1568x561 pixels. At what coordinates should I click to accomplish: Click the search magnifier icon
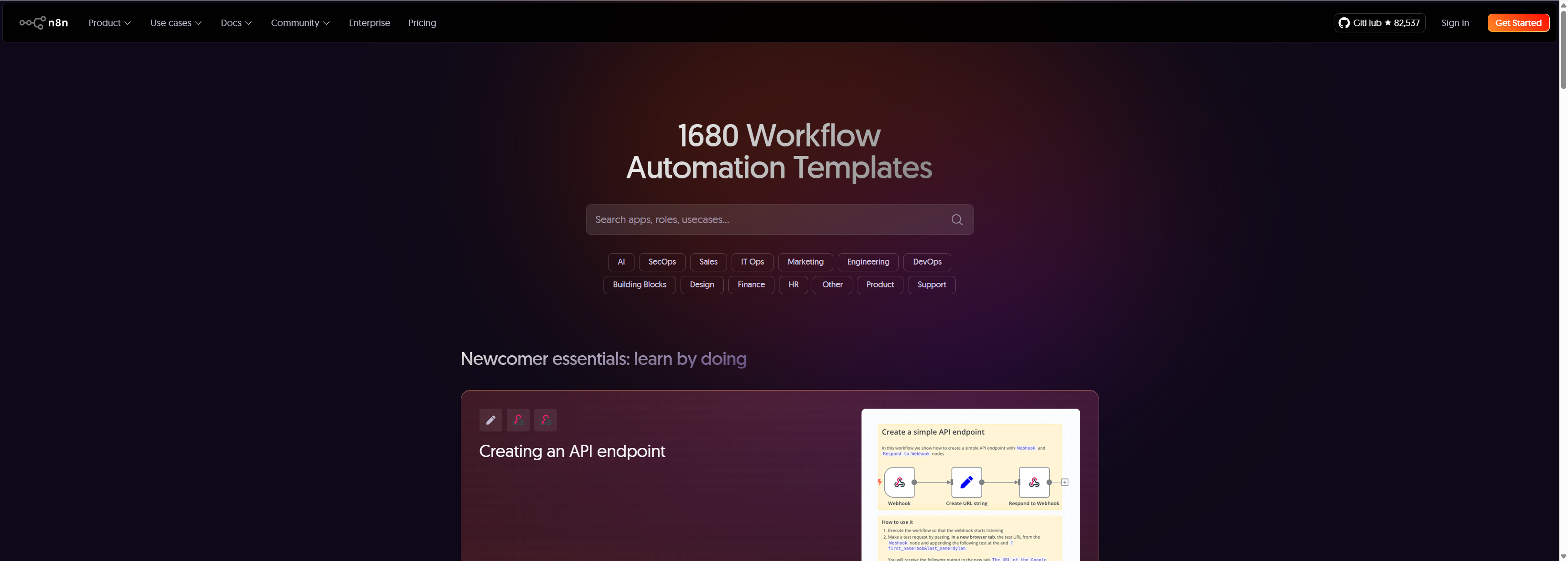[956, 220]
